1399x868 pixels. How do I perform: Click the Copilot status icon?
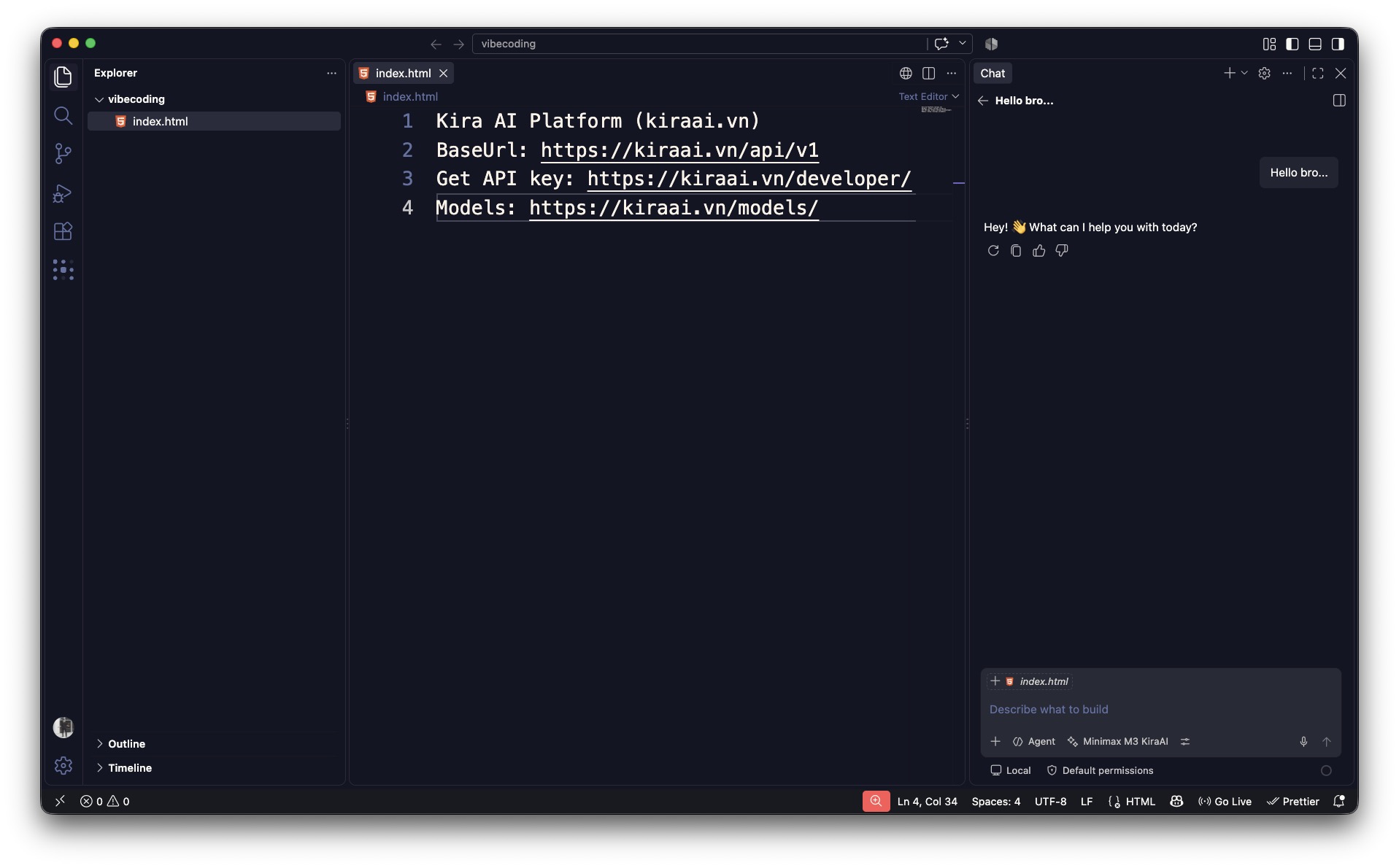(x=1176, y=801)
